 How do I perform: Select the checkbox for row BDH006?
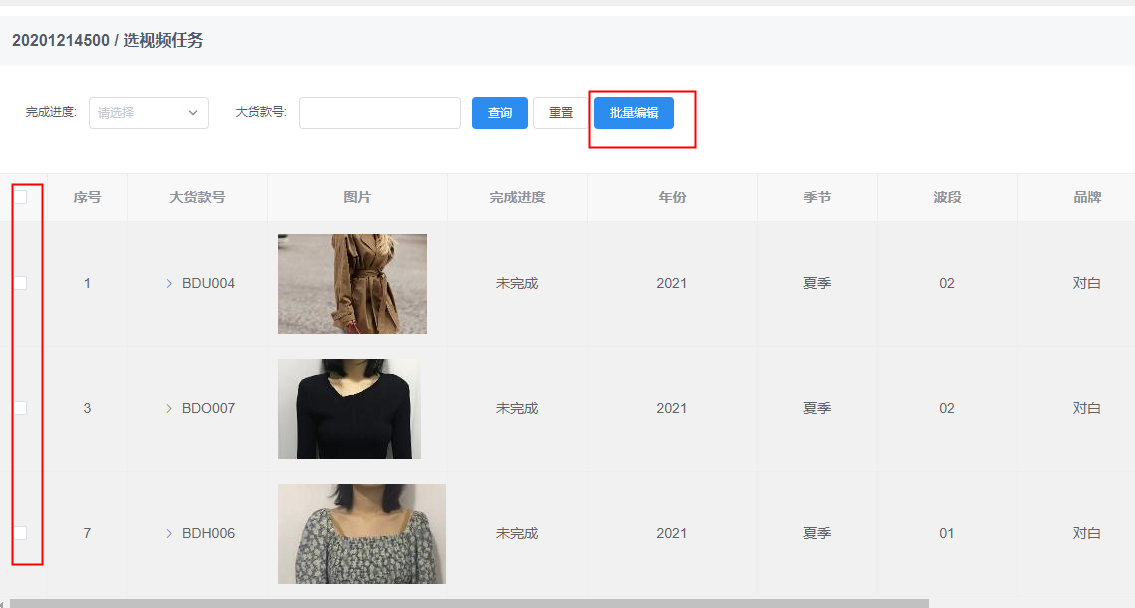point(20,533)
